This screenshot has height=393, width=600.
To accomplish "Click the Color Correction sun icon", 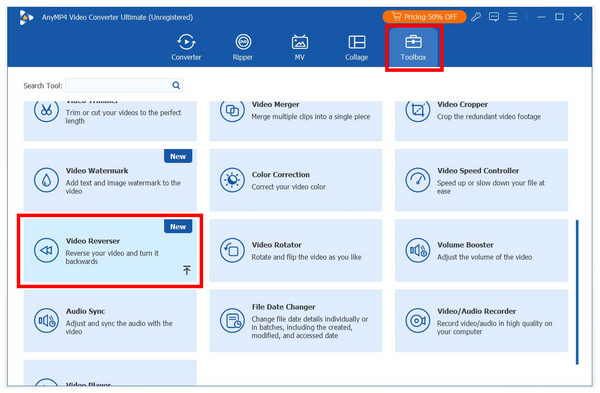I will [x=232, y=180].
